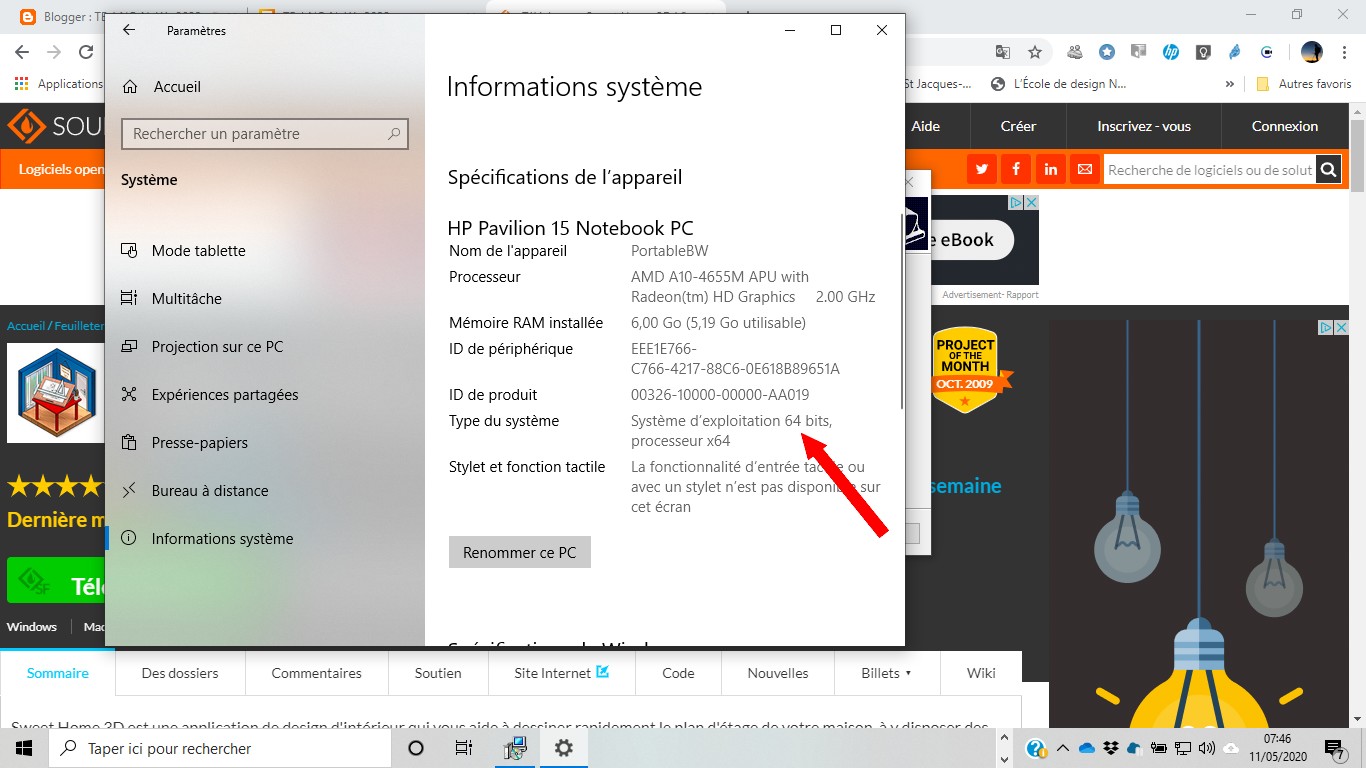Expand the bookmarks overflow chevron
Image resolution: width=1366 pixels, height=768 pixels.
coord(1231,84)
